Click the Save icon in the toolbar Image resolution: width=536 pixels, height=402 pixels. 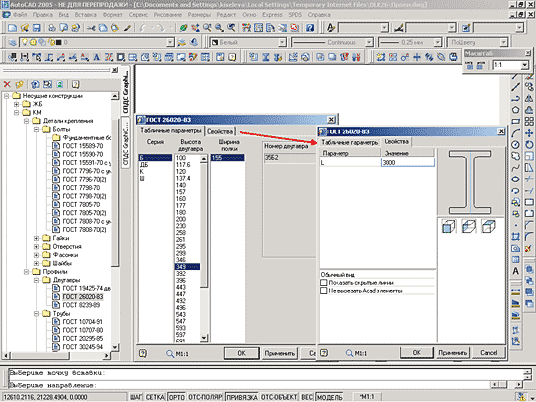36,28
